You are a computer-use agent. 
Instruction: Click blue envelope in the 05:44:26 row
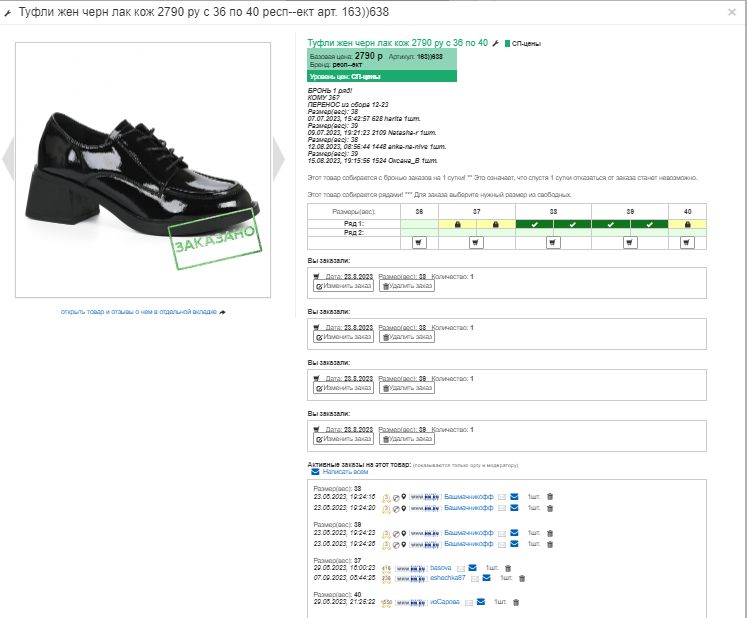[486, 578]
